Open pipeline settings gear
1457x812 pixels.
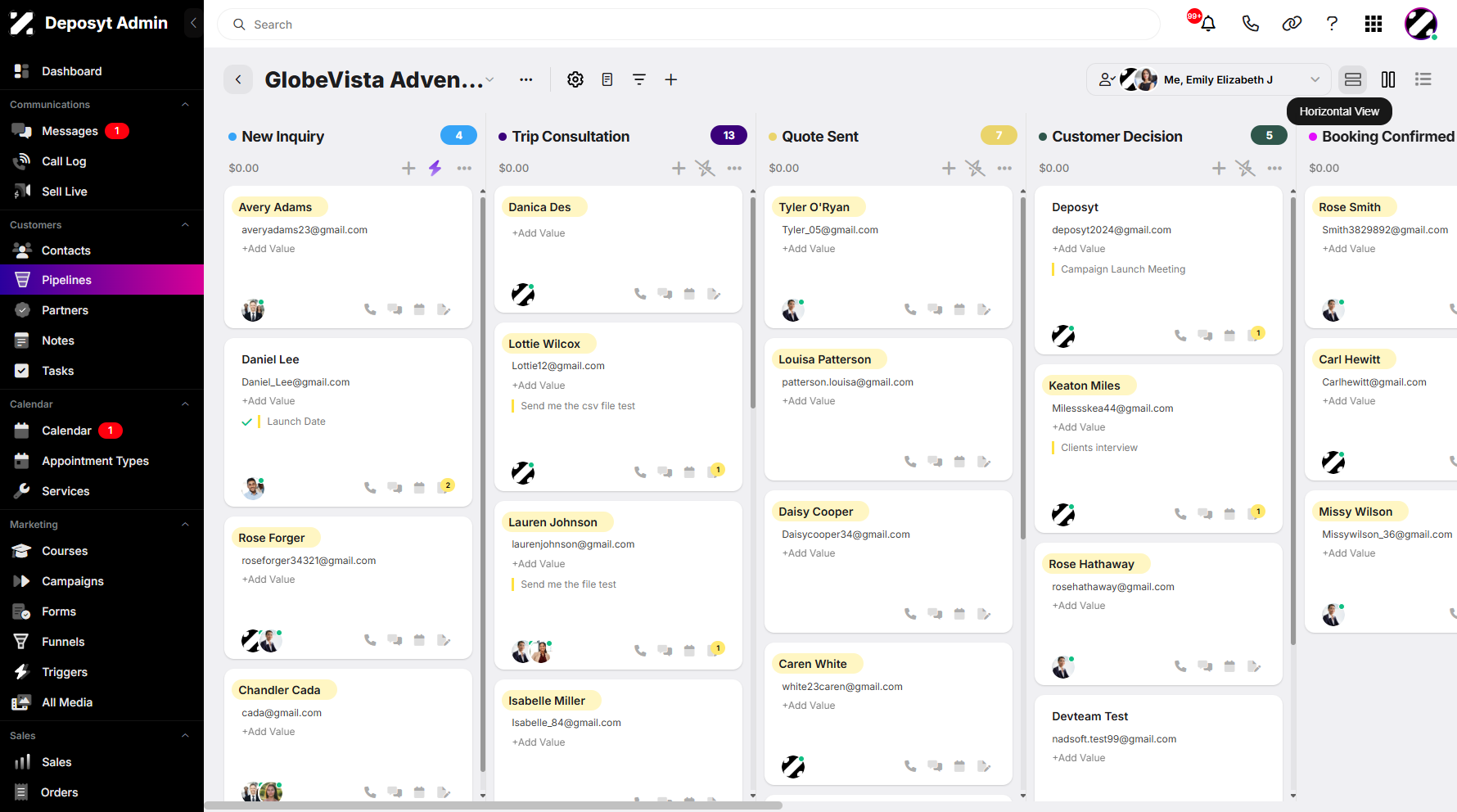coord(575,79)
